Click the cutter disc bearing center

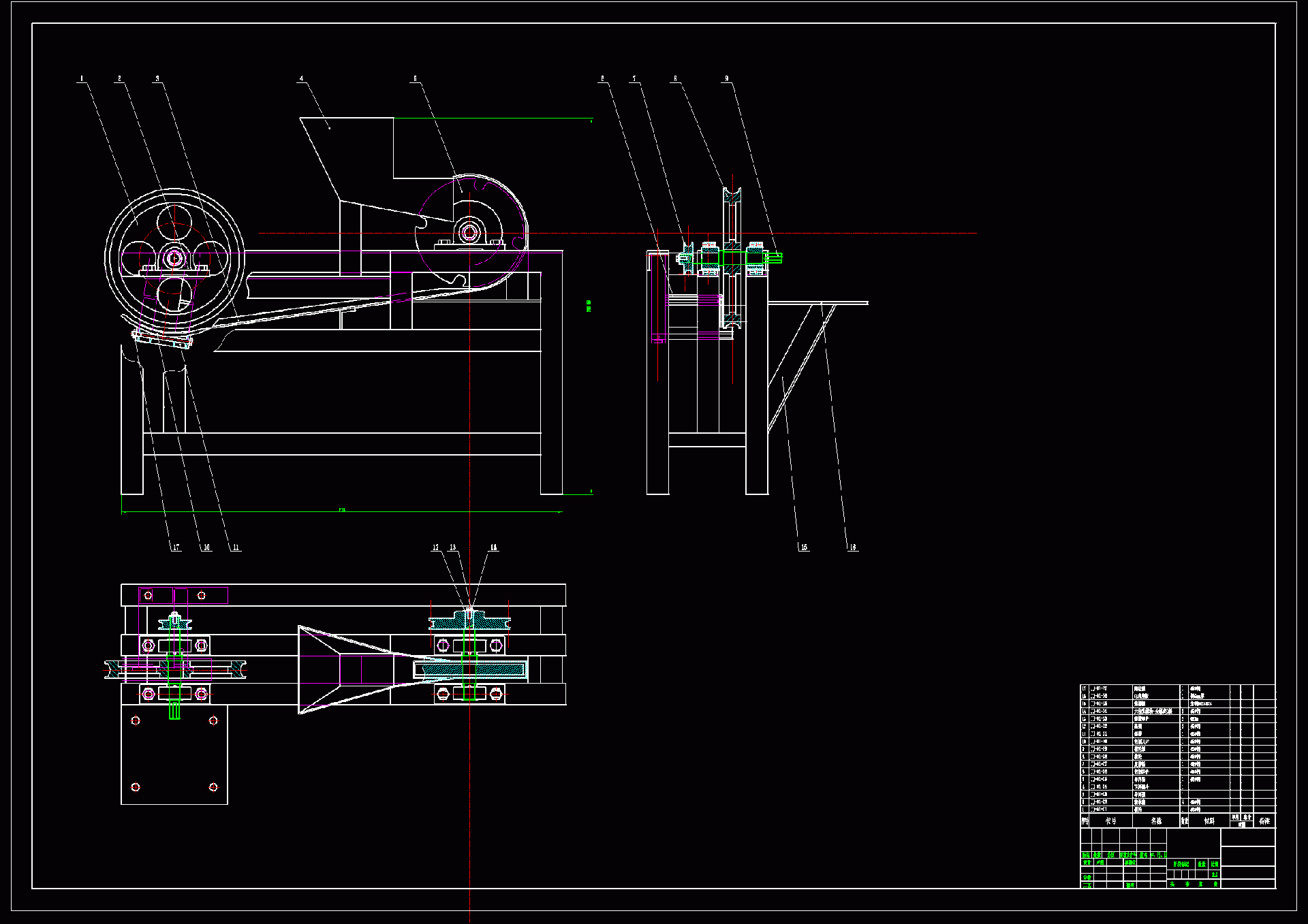469,233
